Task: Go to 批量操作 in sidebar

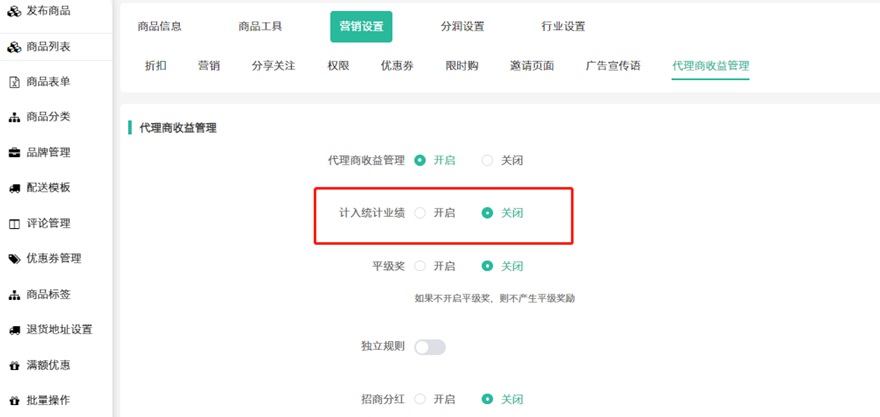Action: click(48, 400)
